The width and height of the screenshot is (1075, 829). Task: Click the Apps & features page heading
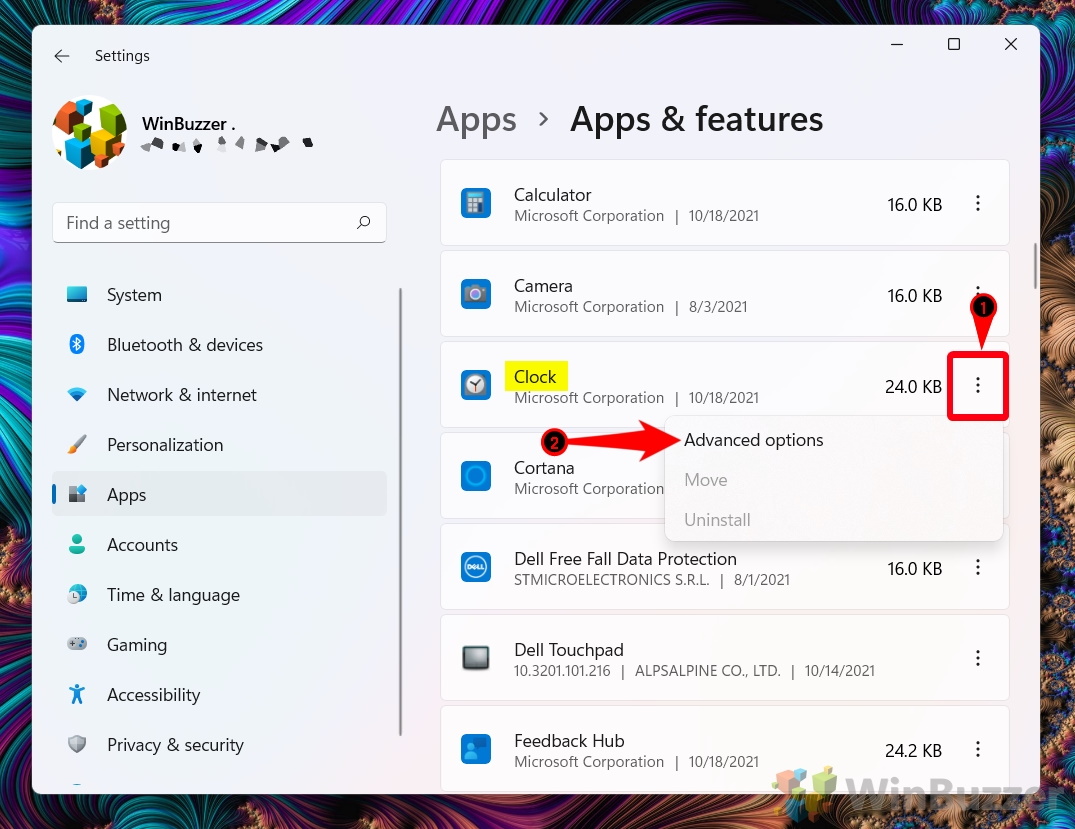tap(697, 119)
